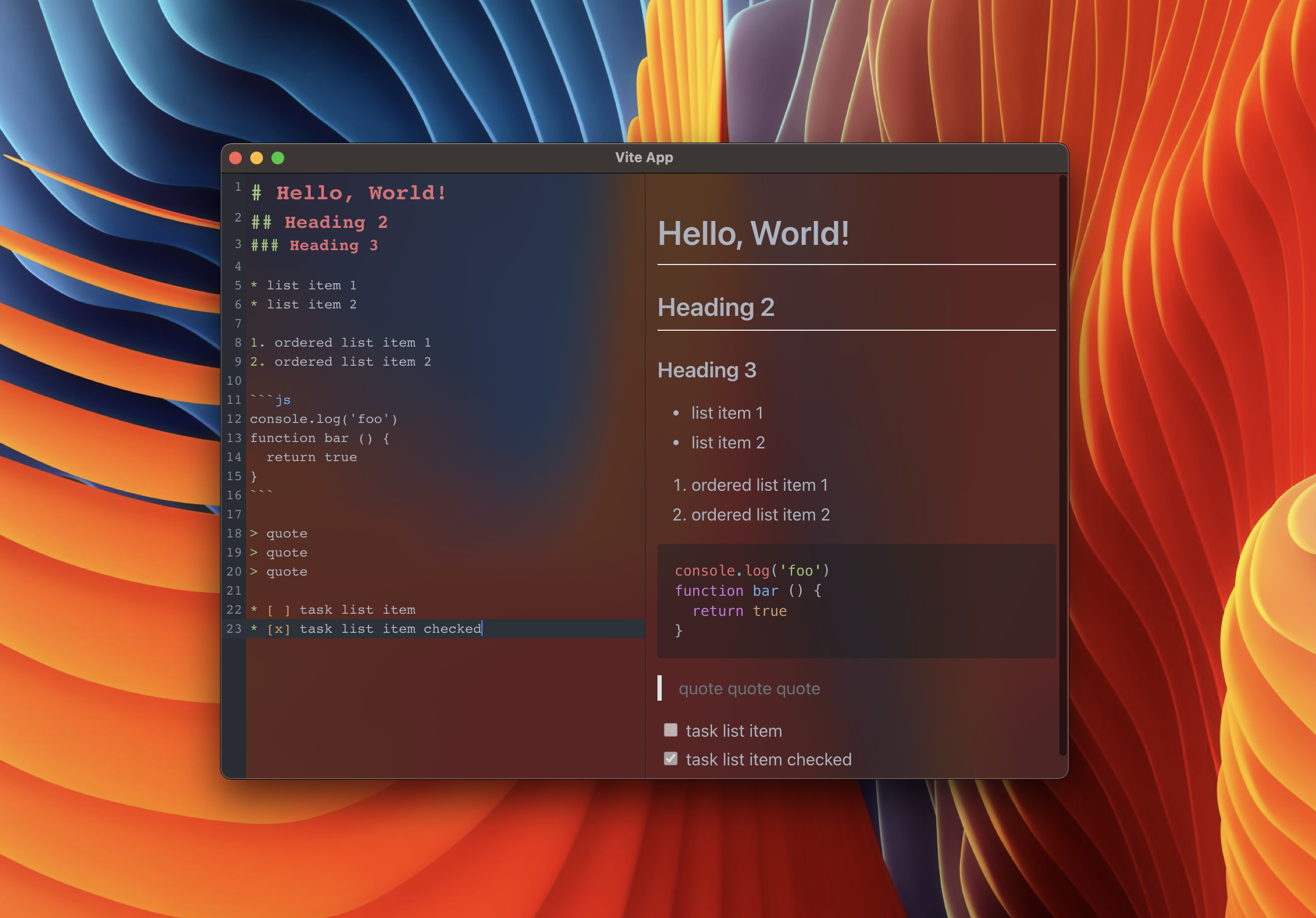Click the red close window button
1316x918 pixels.
[235, 158]
